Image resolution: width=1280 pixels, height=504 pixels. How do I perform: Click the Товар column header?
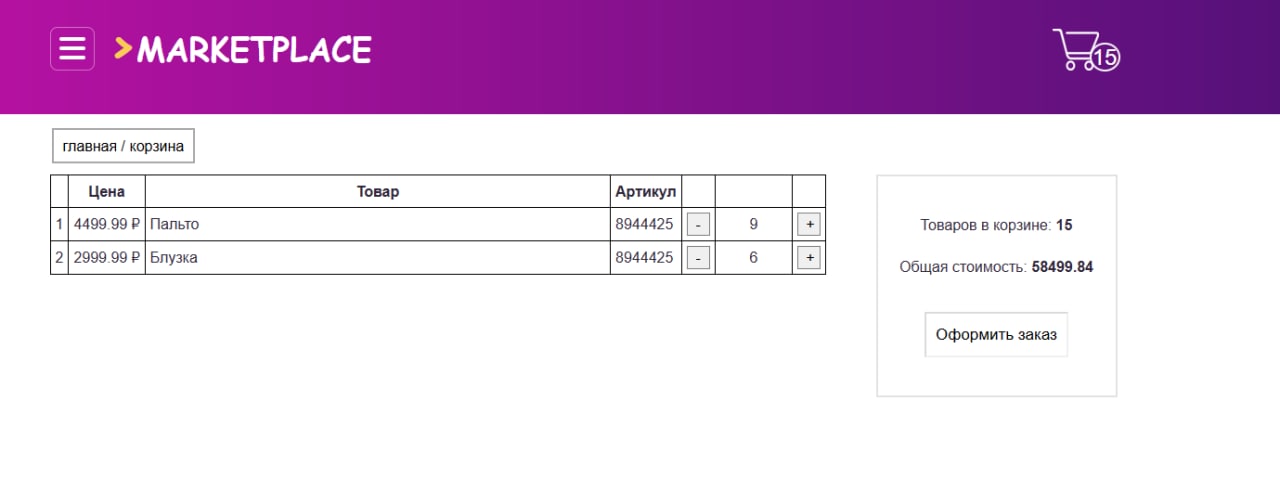point(378,192)
